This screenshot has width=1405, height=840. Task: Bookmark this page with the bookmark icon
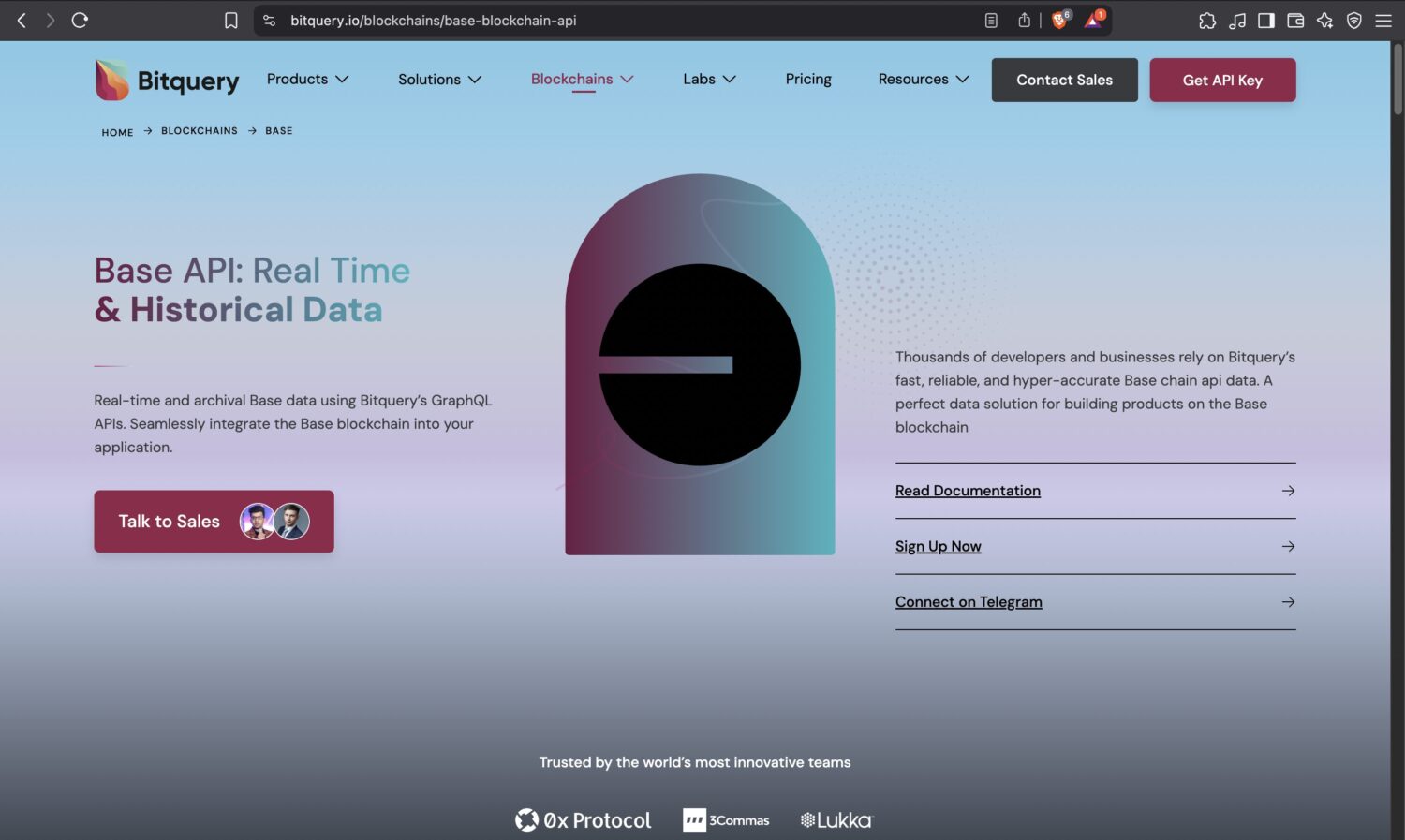pos(230,21)
